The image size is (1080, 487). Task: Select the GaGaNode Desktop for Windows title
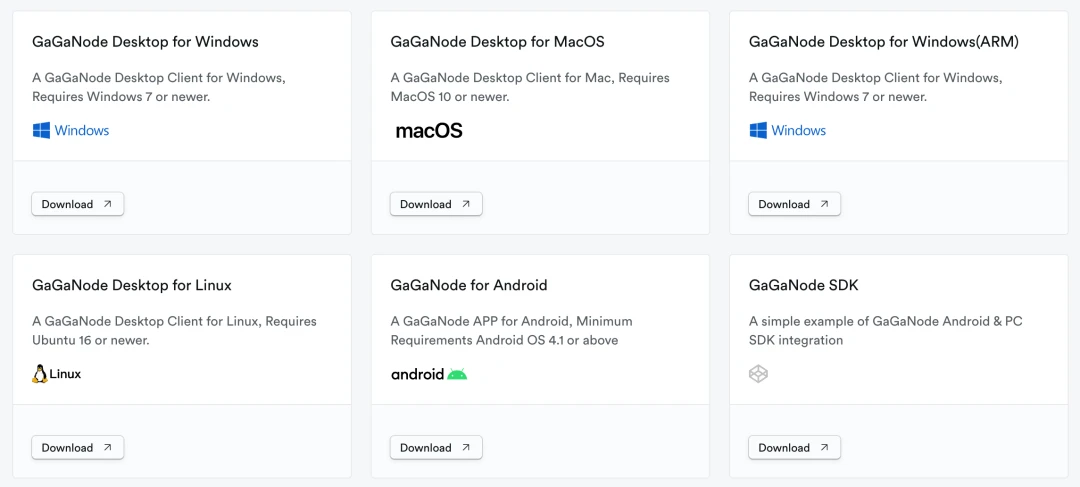pyautogui.click(x=145, y=42)
